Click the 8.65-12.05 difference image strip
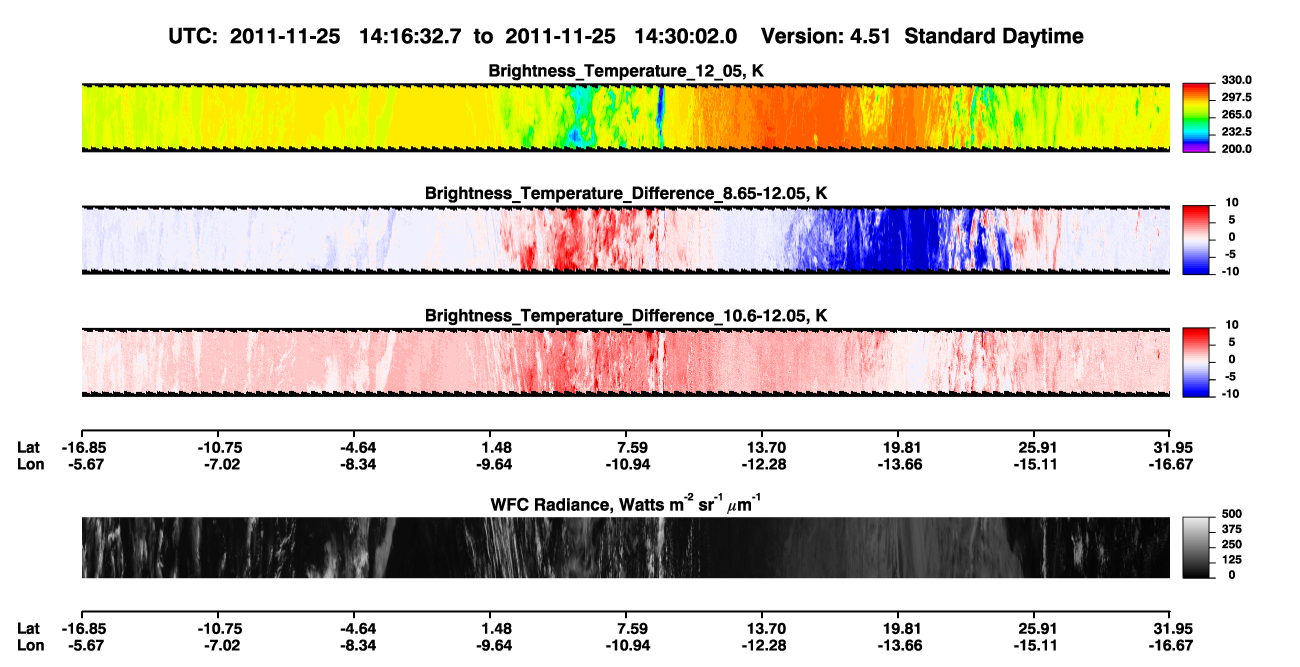 coord(626,239)
